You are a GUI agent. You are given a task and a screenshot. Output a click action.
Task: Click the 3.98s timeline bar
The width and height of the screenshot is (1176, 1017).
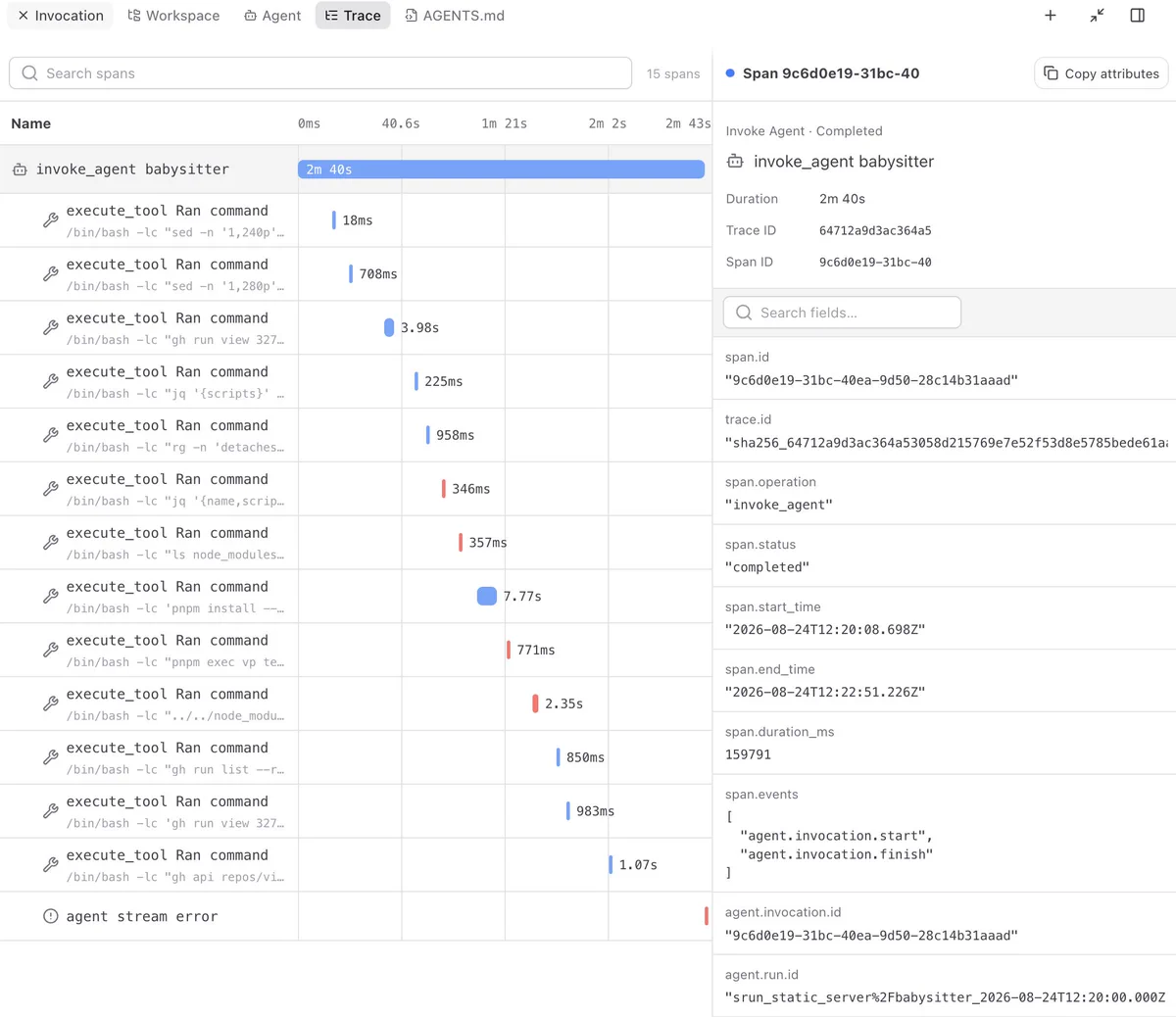(389, 327)
